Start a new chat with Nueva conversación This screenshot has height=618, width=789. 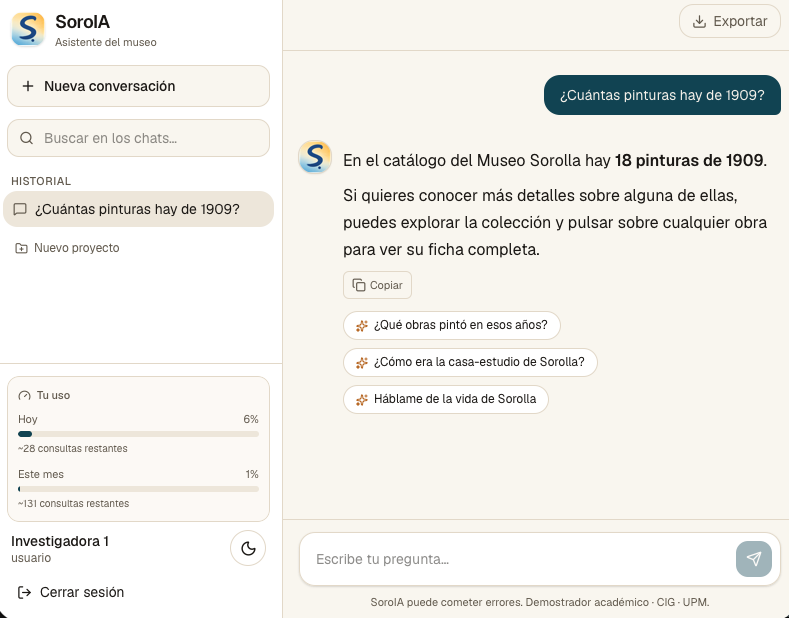click(138, 86)
